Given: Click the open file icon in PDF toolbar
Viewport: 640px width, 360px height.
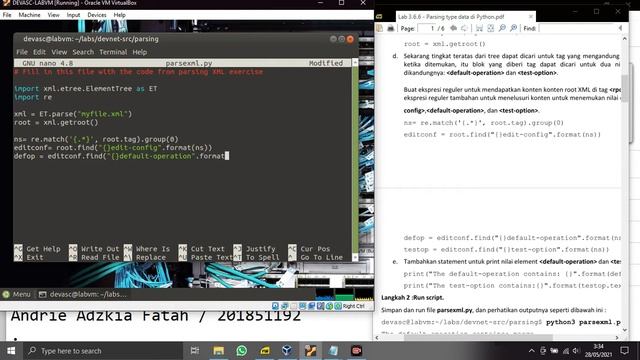Looking at the screenshot, I should [380, 28].
